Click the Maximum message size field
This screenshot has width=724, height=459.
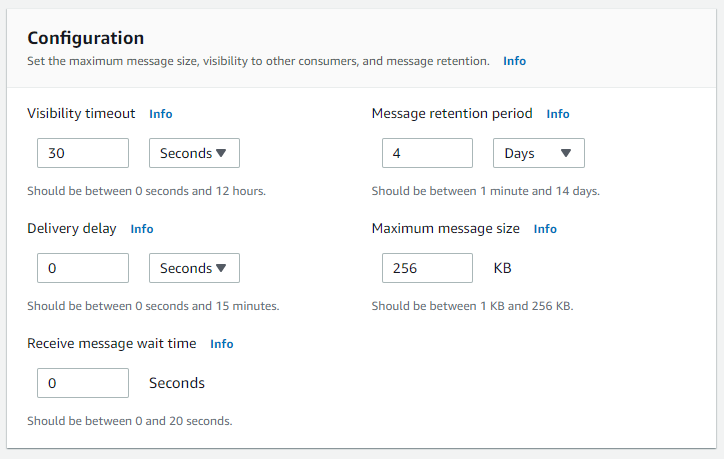click(x=428, y=268)
